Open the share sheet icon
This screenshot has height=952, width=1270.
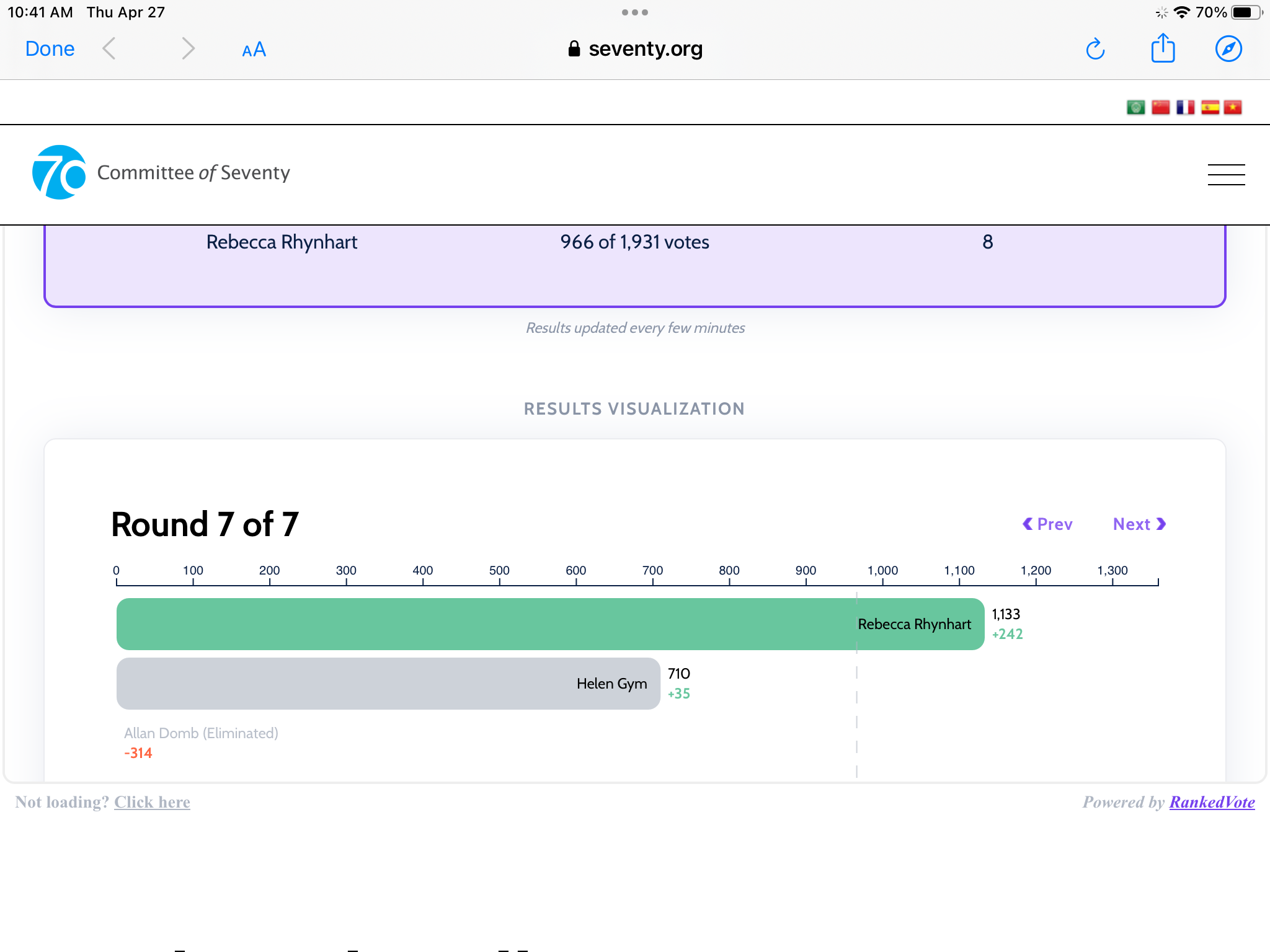(1163, 48)
